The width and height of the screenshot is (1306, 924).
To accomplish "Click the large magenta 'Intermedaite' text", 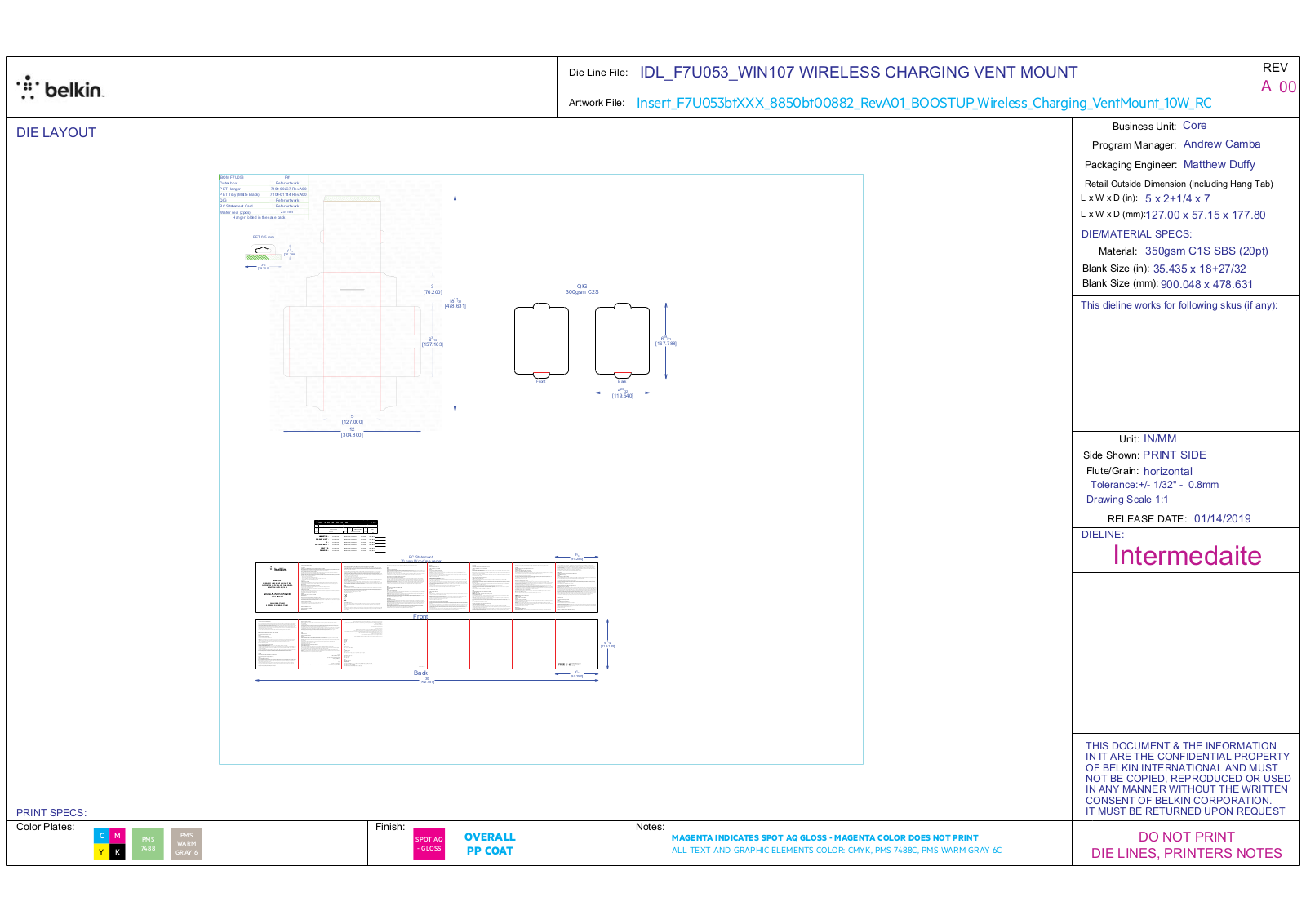I will pyautogui.click(x=1187, y=555).
